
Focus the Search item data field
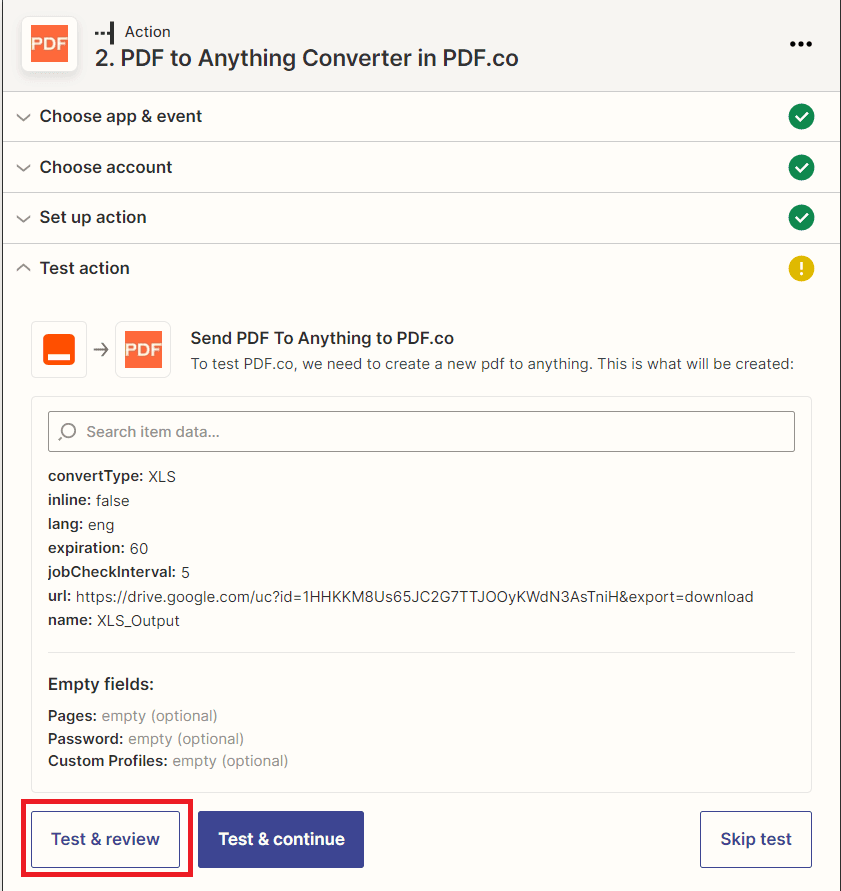tap(430, 432)
